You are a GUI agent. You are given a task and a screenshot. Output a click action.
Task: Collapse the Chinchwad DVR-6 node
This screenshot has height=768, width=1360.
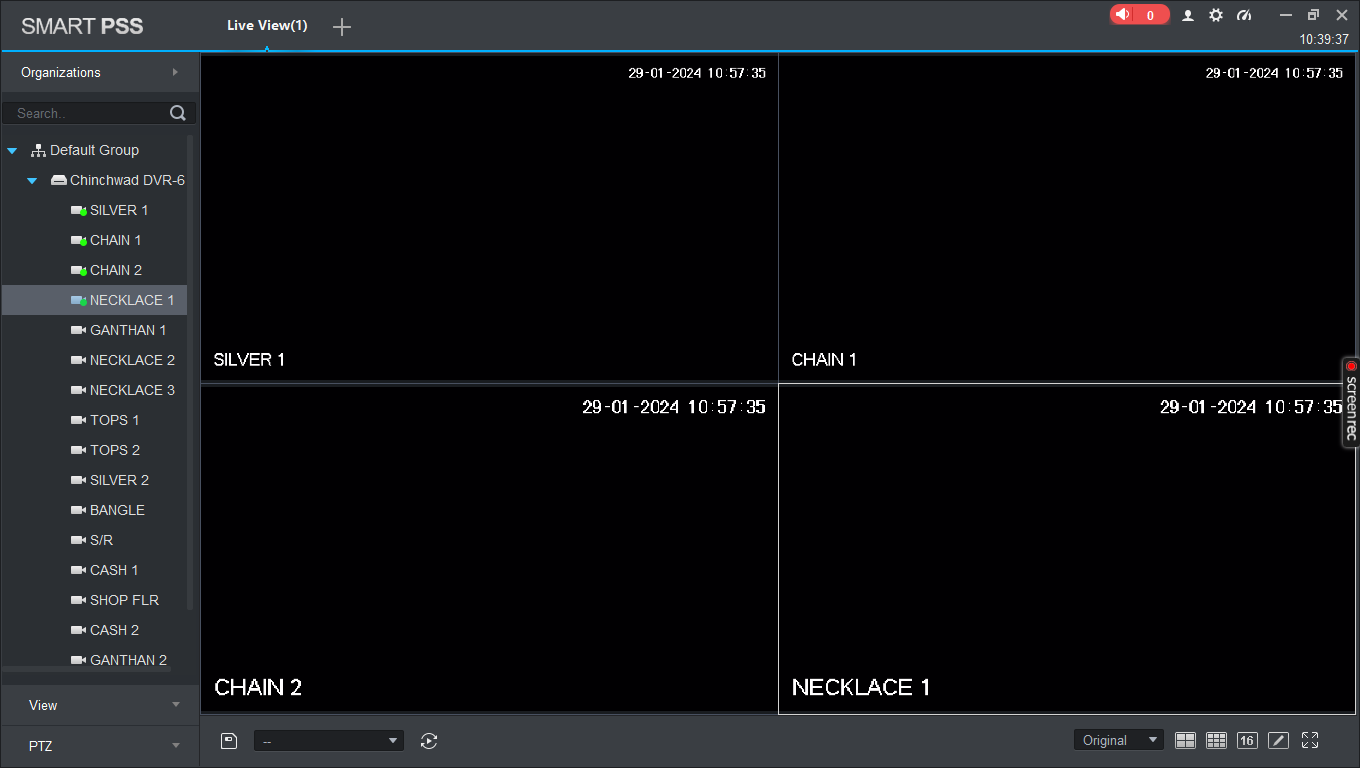(32, 181)
